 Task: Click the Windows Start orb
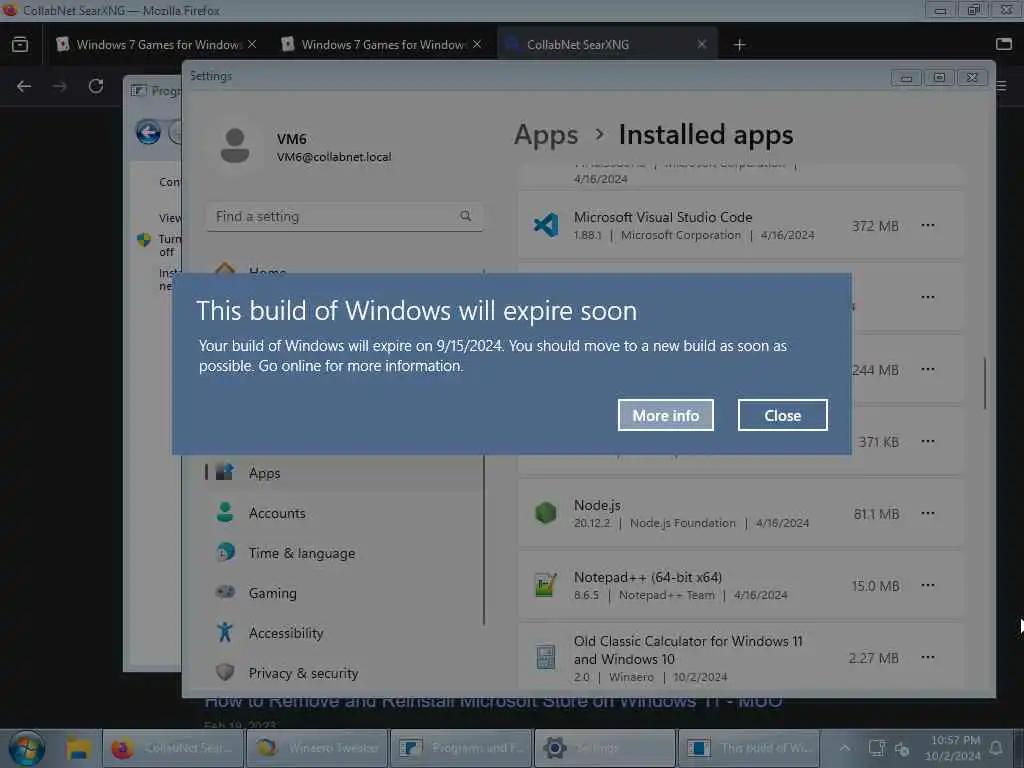click(27, 748)
